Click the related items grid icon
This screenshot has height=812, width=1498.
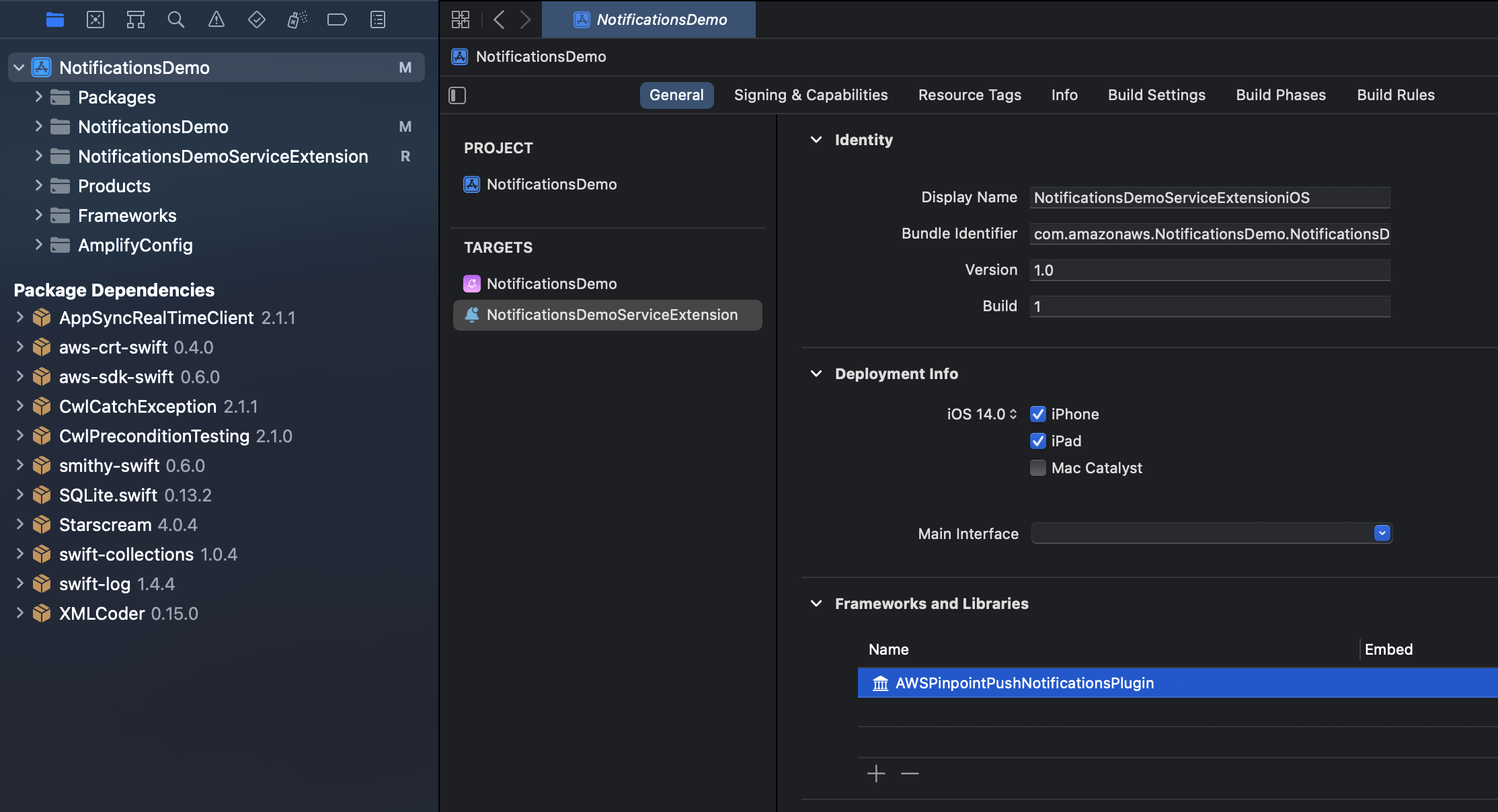pos(461,19)
